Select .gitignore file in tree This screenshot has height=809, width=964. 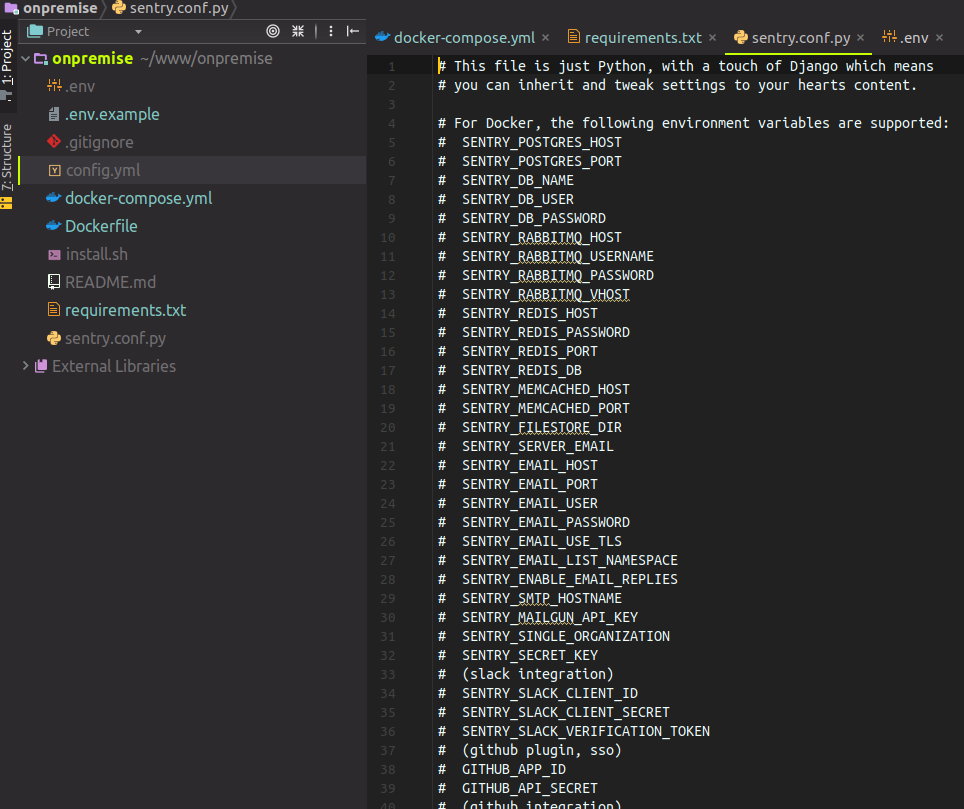tap(99, 143)
